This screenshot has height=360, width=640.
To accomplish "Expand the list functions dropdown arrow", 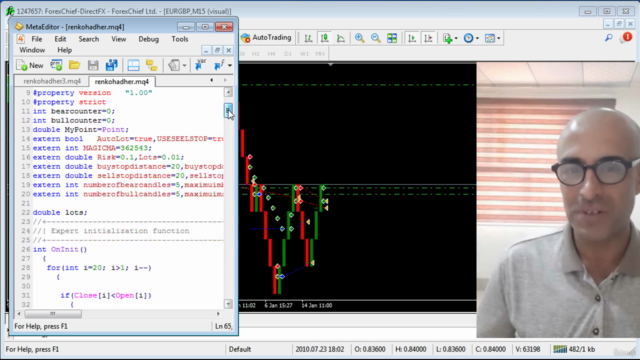I will (230, 65).
